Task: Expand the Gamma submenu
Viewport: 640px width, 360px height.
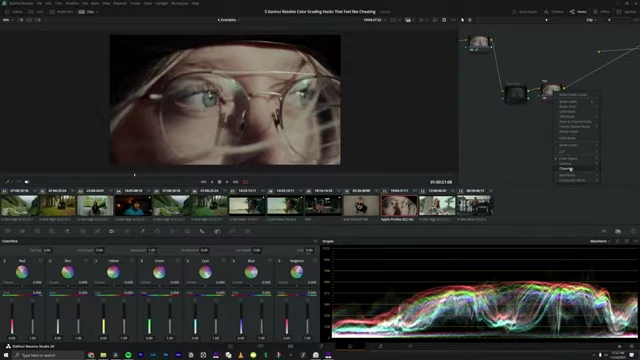Action: 576,163
